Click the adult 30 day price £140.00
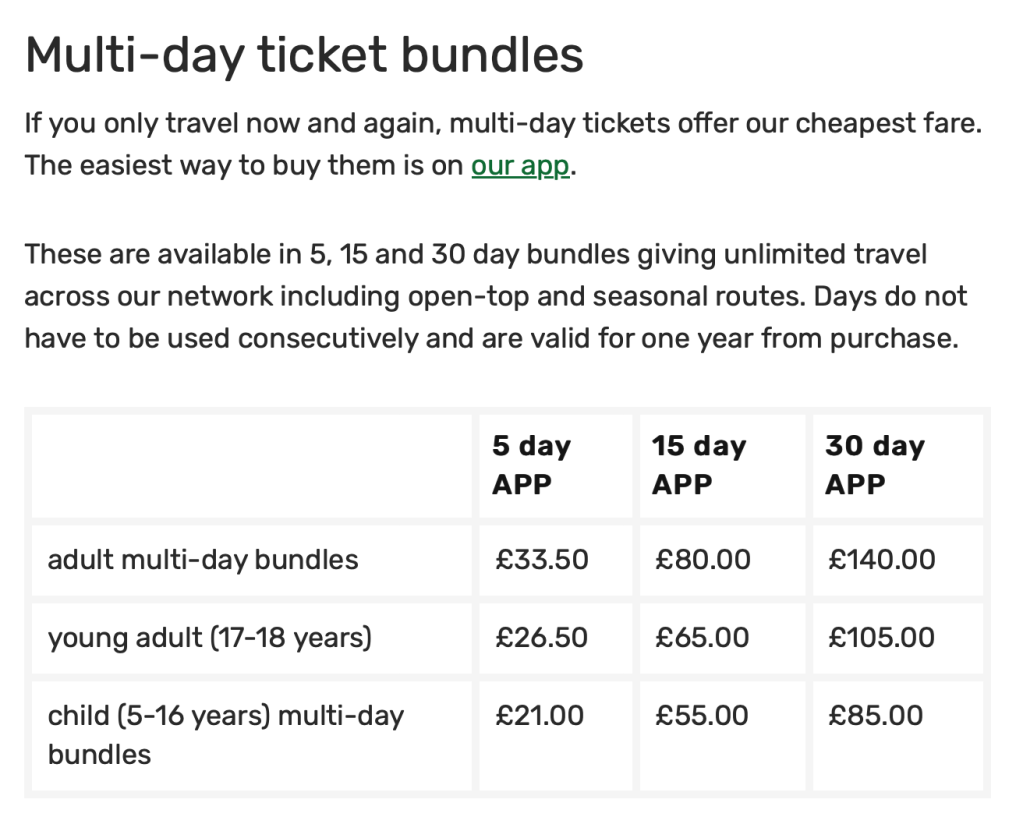This screenshot has width=1023, height=817. (x=882, y=559)
